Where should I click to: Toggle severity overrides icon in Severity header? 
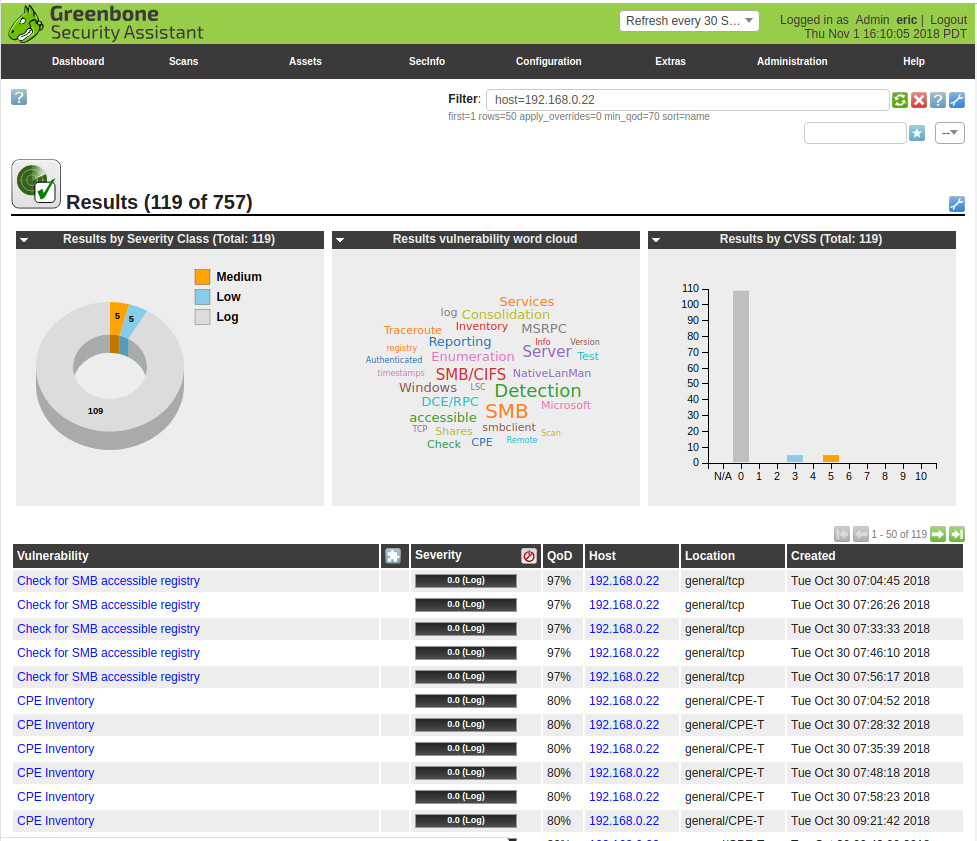click(x=529, y=556)
